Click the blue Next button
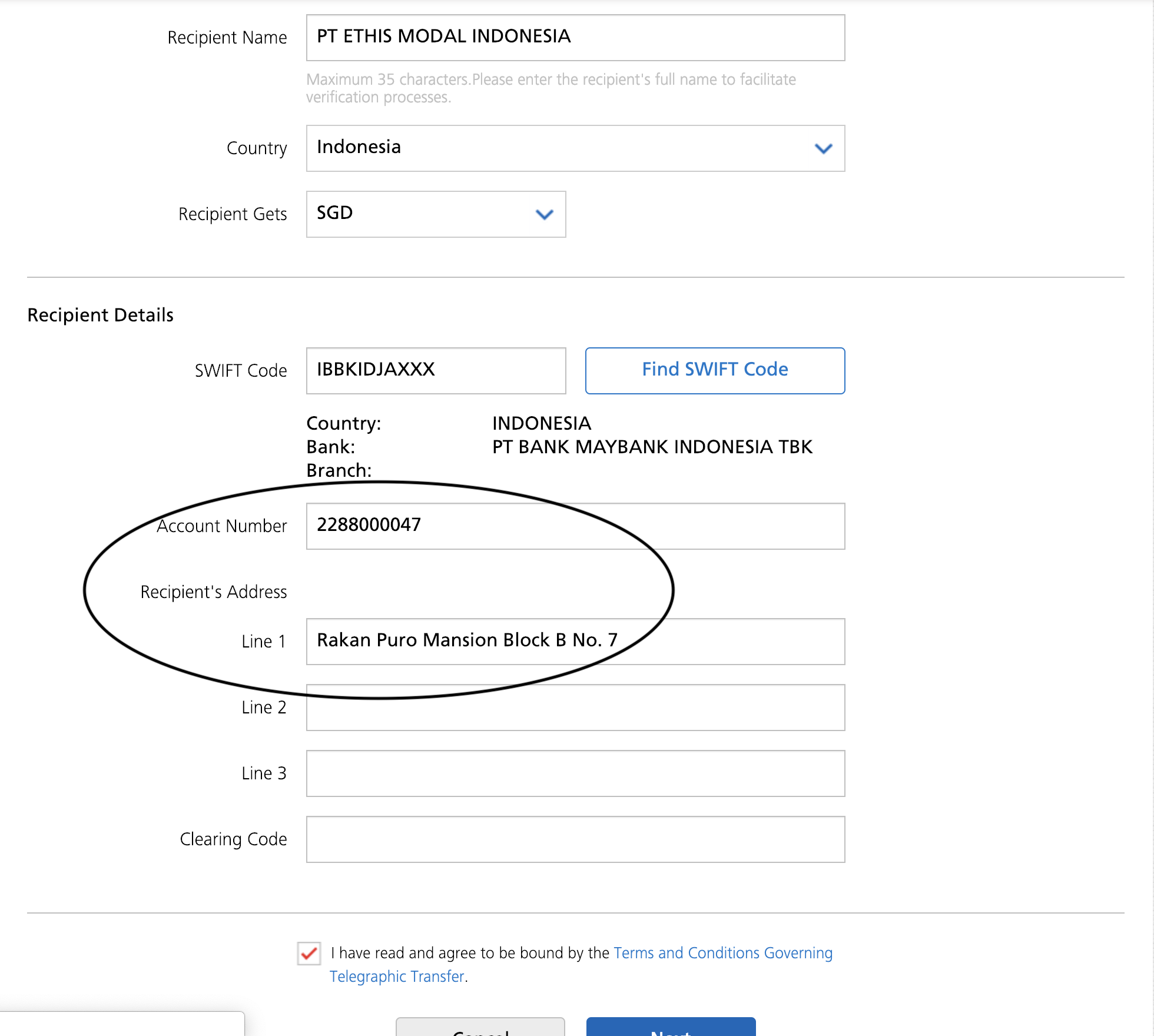This screenshot has width=1154, height=1036. pos(671,1027)
